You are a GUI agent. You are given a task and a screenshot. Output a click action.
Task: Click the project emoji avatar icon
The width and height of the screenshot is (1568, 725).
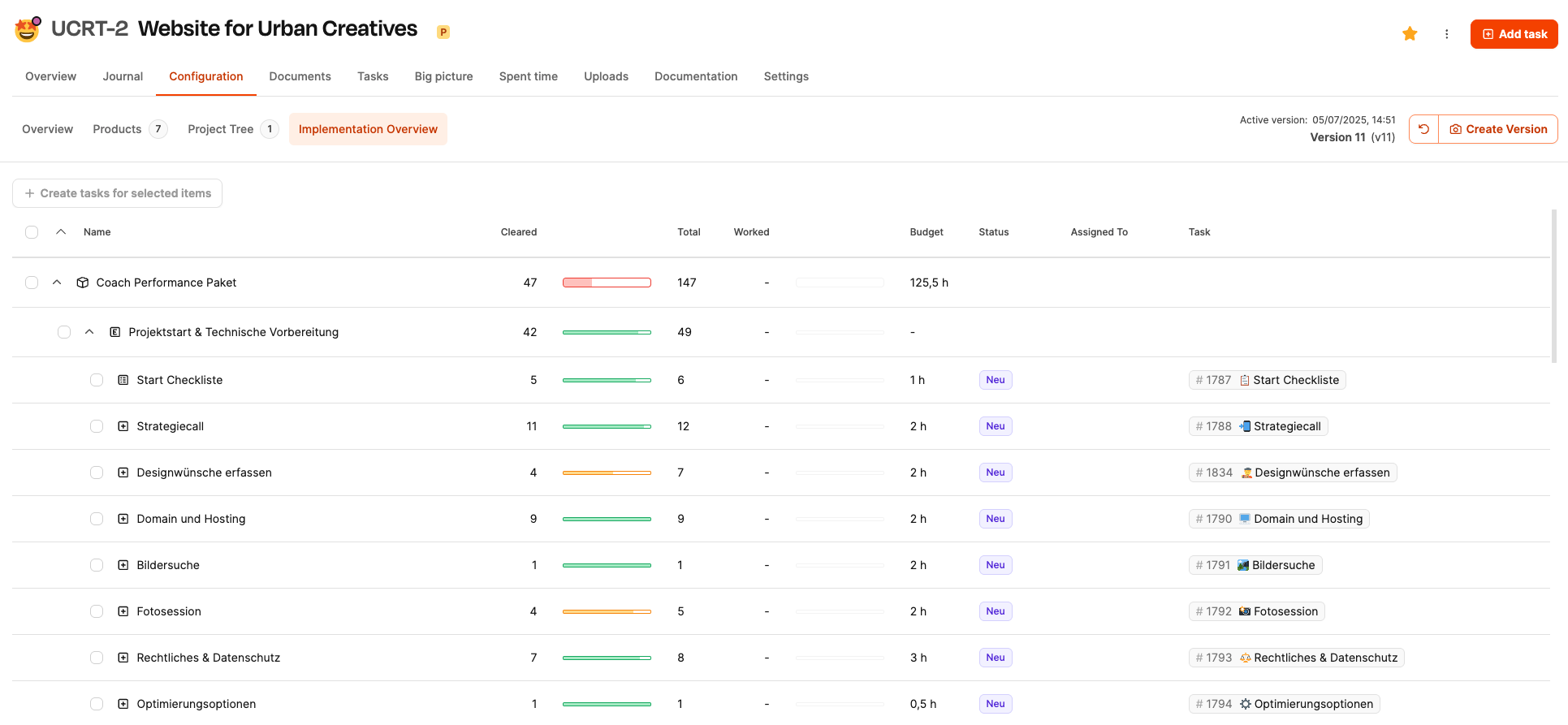28,29
